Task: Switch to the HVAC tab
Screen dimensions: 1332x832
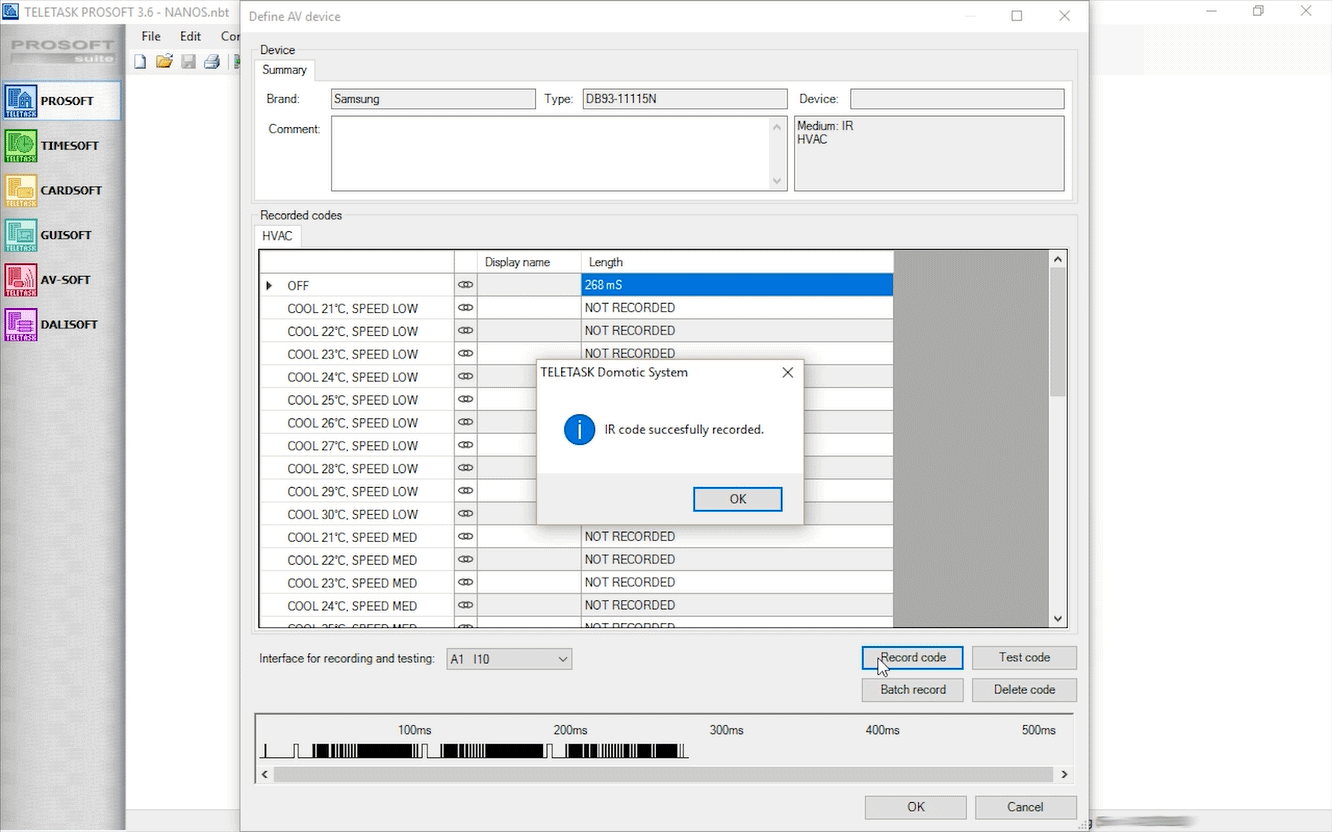Action: click(277, 236)
